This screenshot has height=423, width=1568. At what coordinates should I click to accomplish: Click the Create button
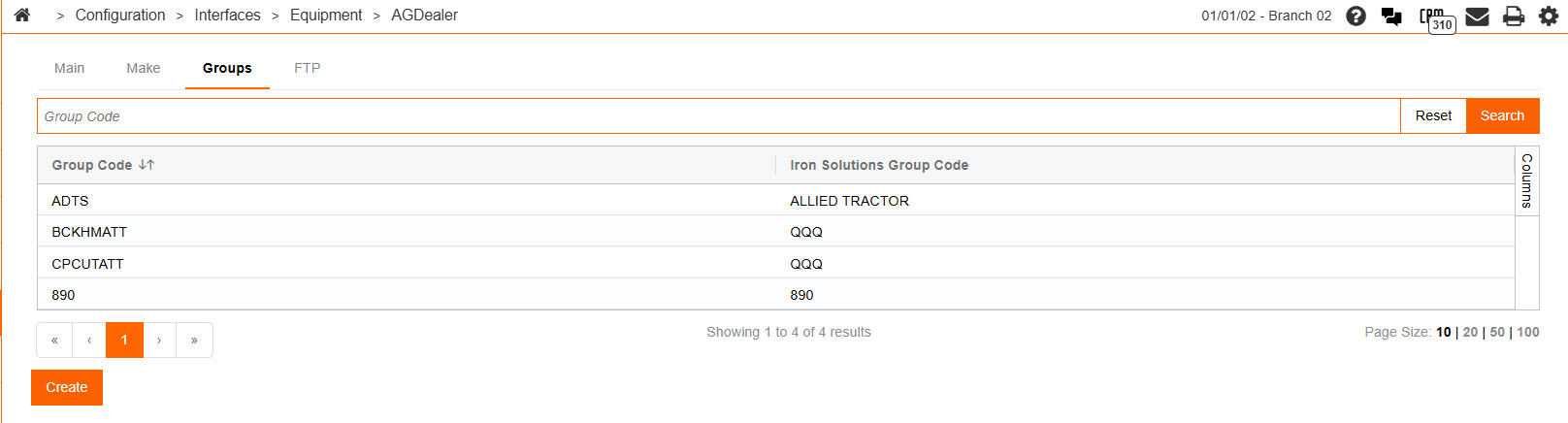click(x=67, y=387)
